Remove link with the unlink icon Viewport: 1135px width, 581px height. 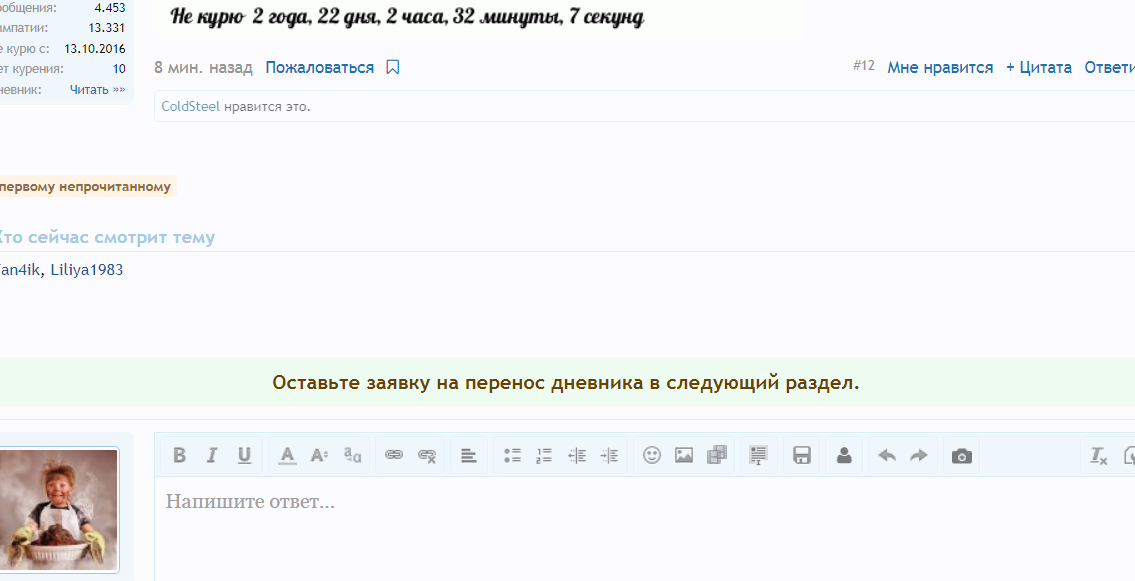pos(427,455)
